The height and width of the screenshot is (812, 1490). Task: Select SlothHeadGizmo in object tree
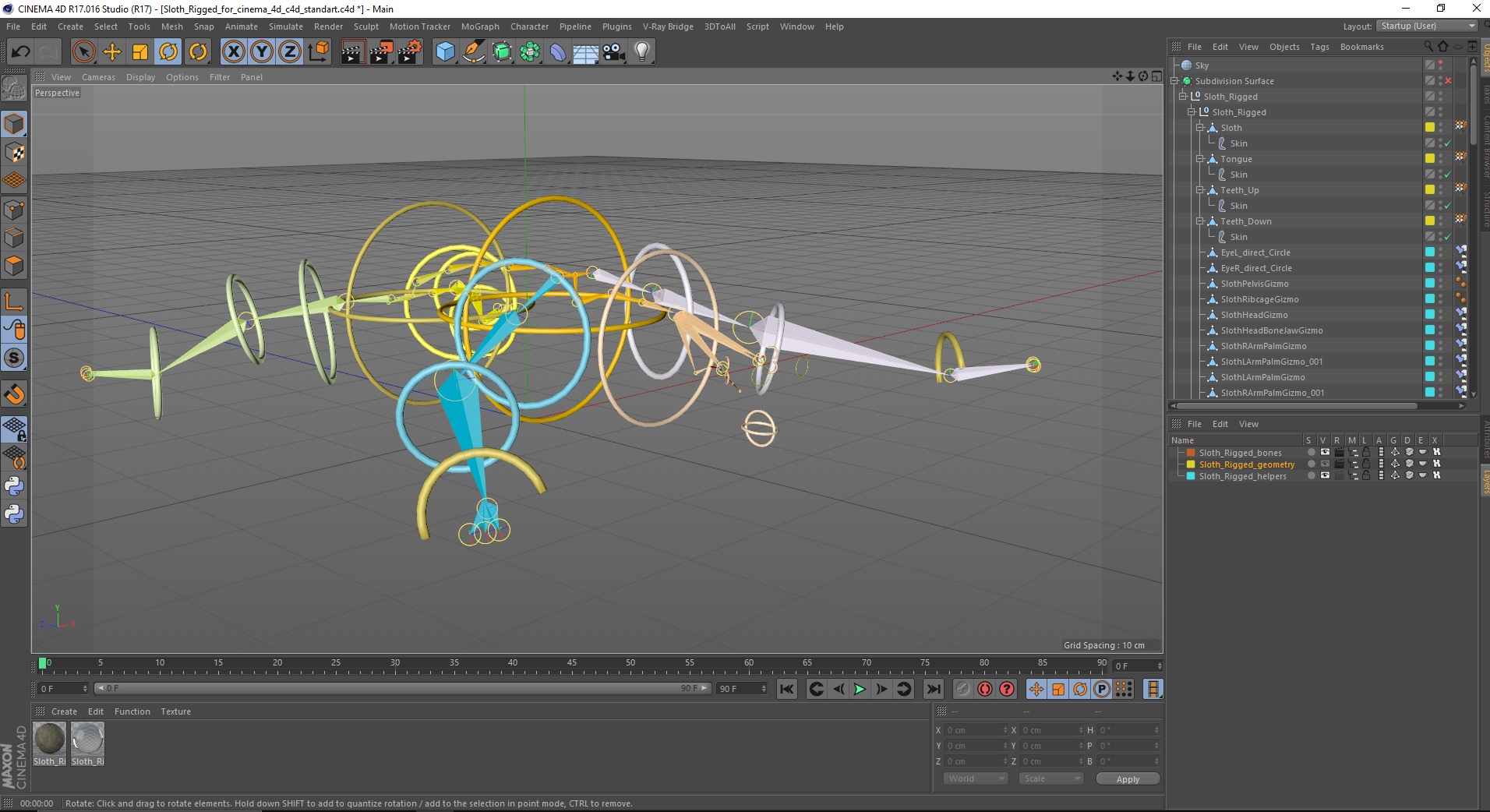tap(1254, 315)
